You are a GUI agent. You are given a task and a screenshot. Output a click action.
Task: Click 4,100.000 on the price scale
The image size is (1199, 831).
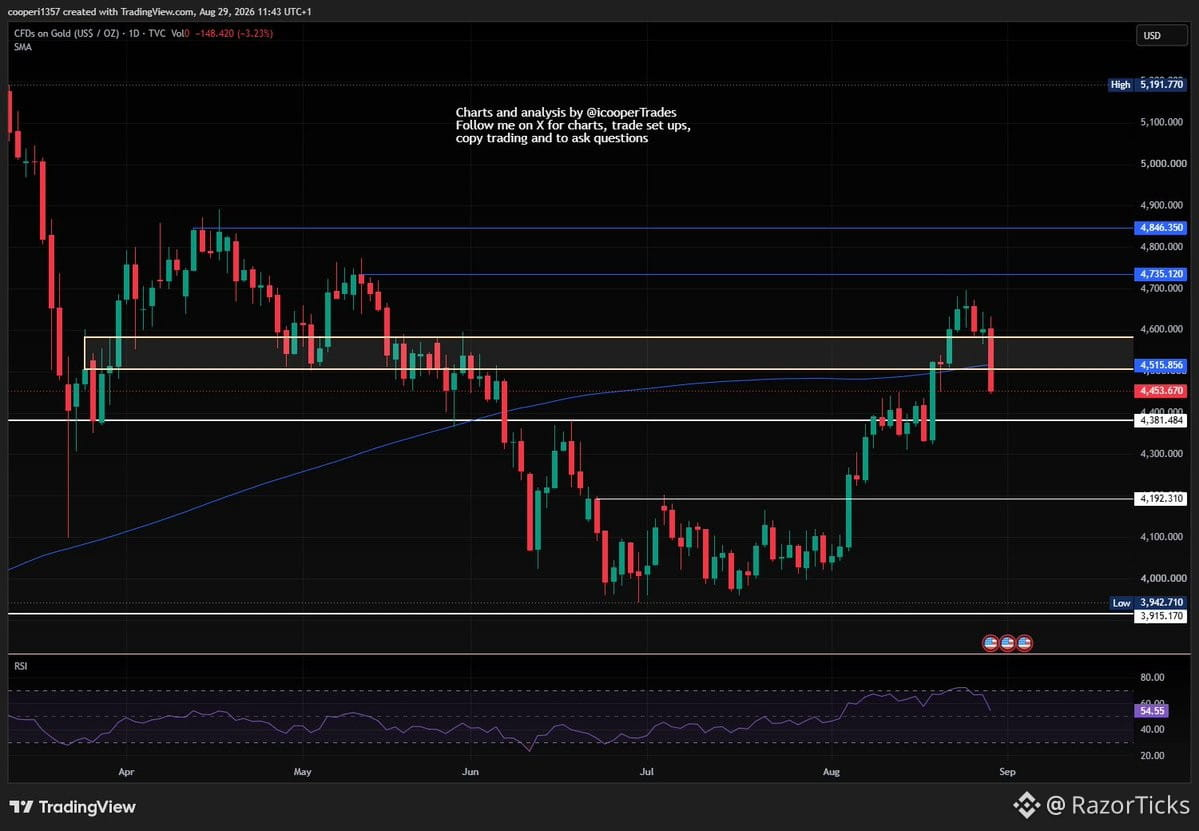tap(1163, 537)
